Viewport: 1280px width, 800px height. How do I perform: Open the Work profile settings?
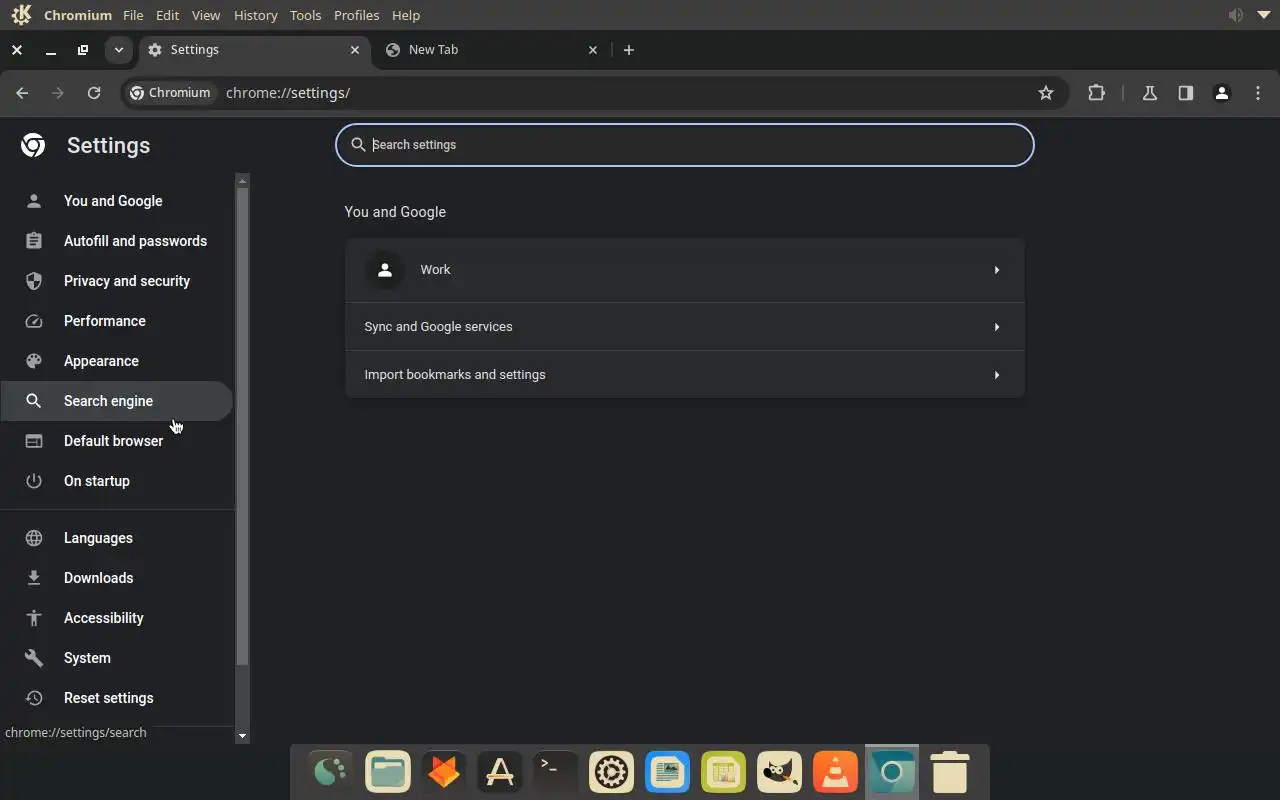(x=685, y=270)
